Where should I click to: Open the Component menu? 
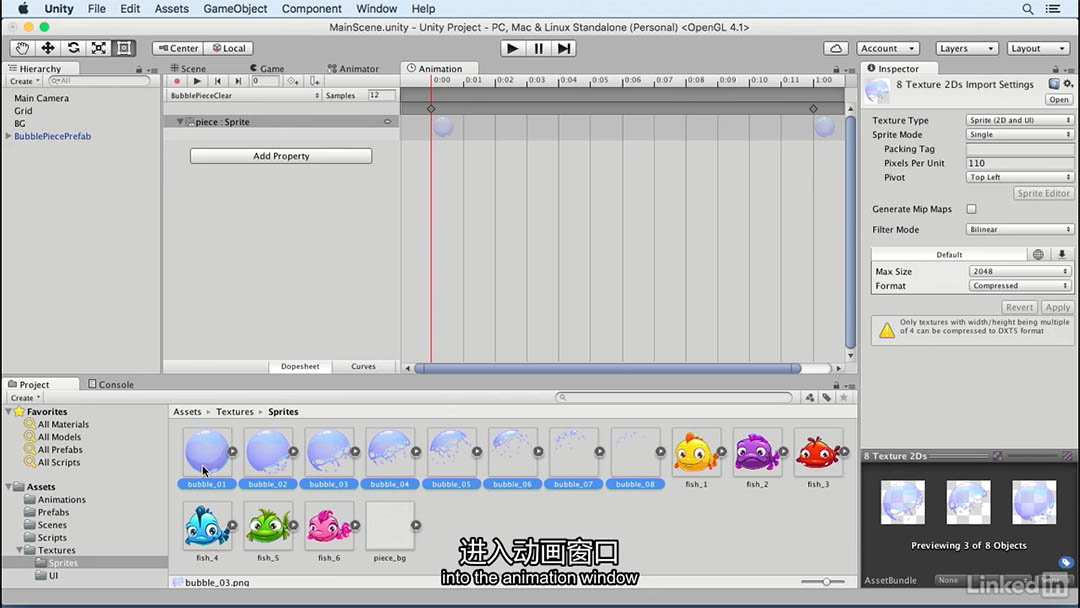point(311,9)
